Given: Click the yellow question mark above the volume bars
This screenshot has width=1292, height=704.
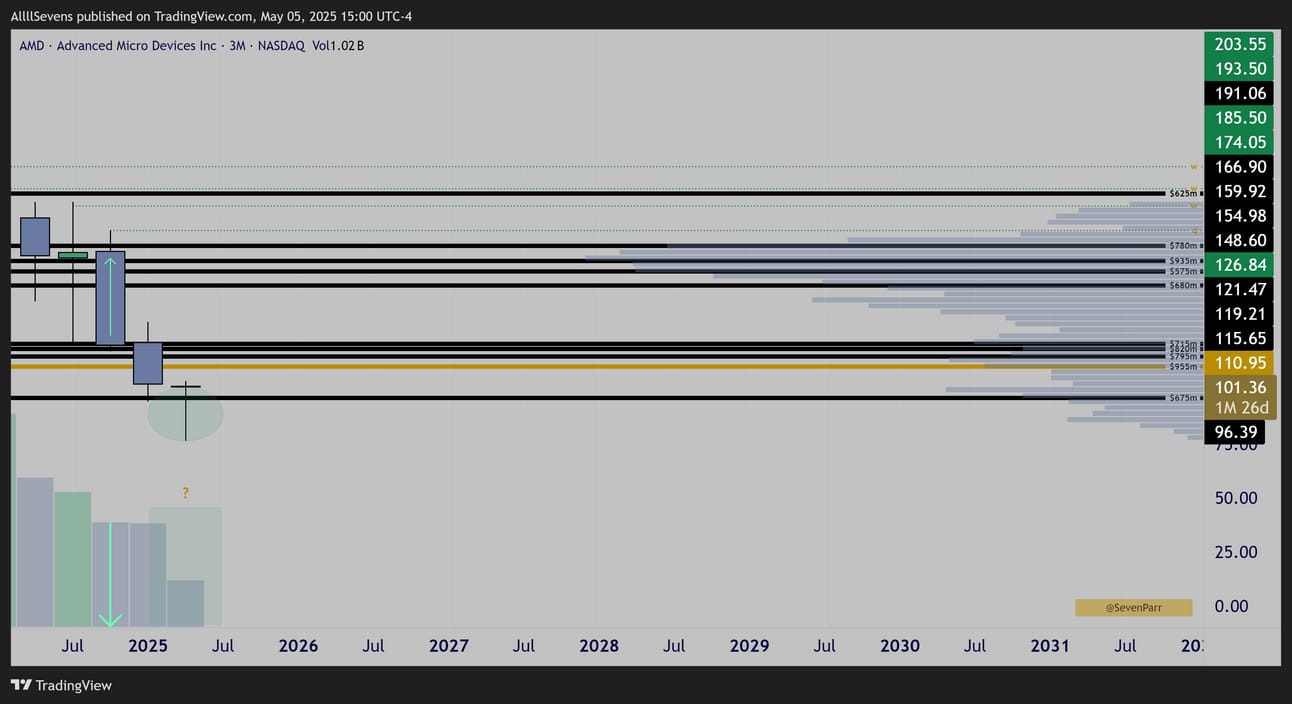Looking at the screenshot, I should tap(186, 493).
